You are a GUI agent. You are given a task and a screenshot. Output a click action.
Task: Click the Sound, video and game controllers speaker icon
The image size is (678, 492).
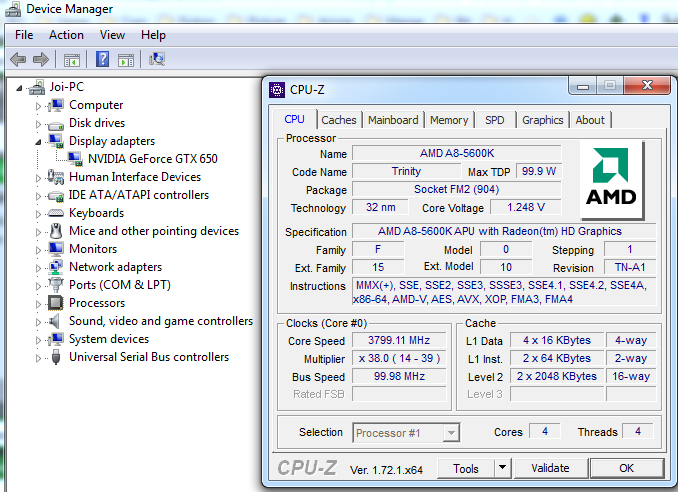coord(55,321)
